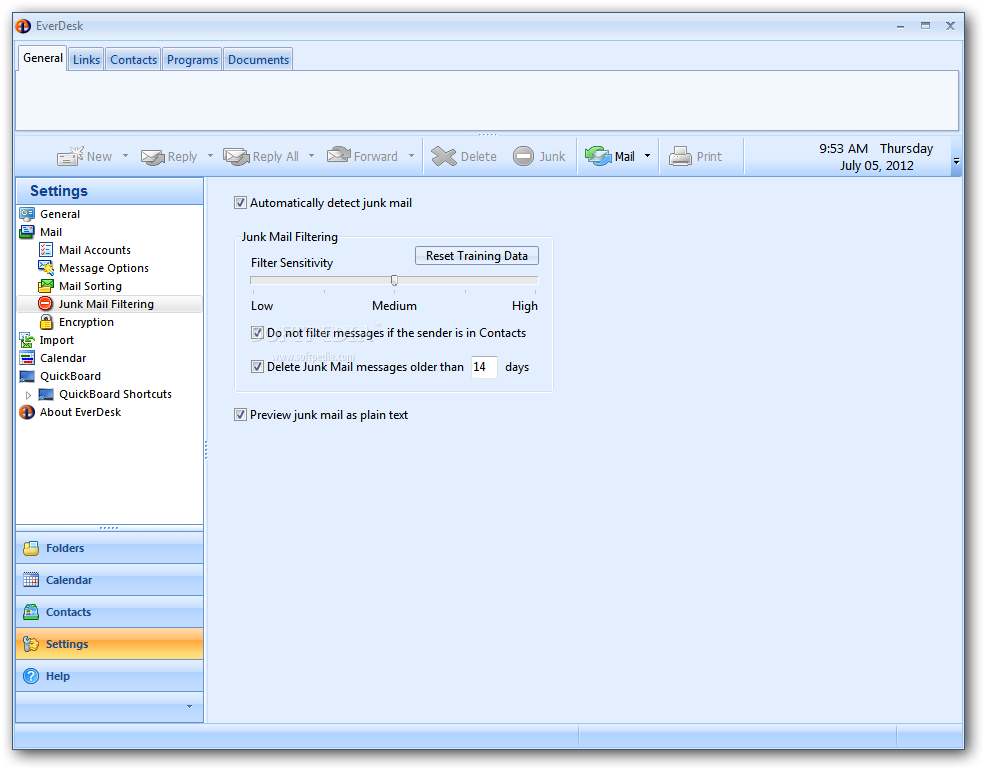
Task: Open the Reply button dropdown arrow
Action: 210,156
